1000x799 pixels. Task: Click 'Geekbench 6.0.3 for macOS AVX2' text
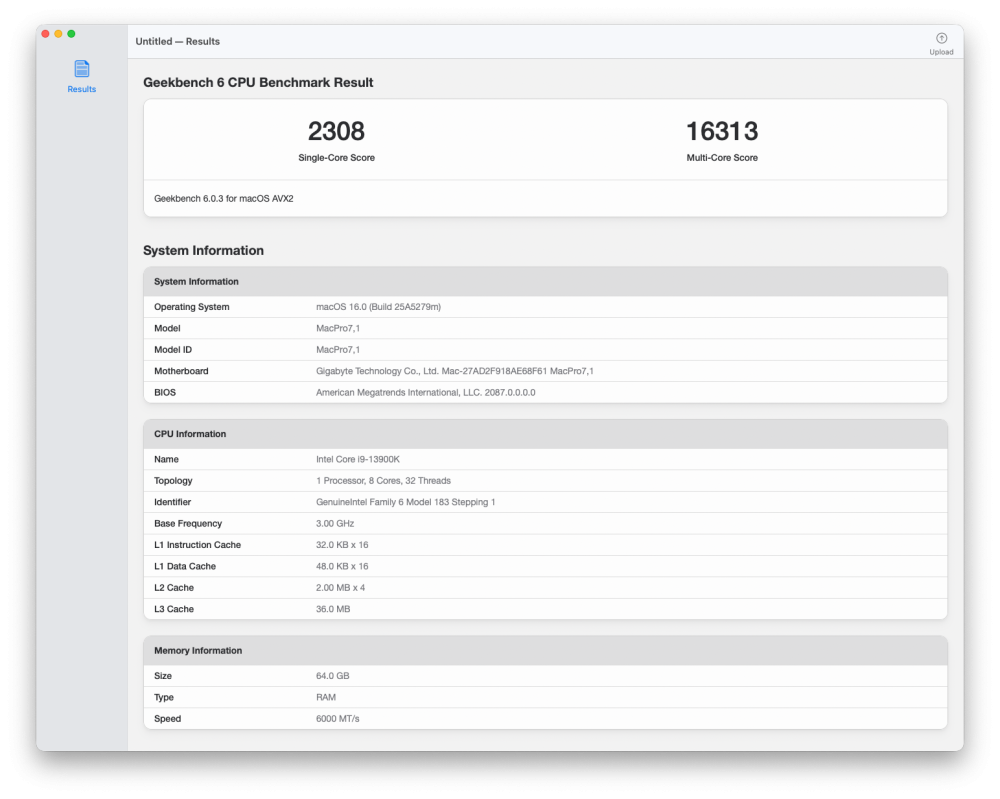(224, 198)
